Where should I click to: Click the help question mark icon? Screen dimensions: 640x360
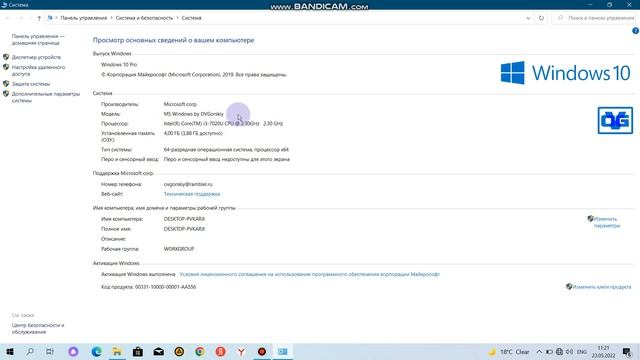pos(636,31)
